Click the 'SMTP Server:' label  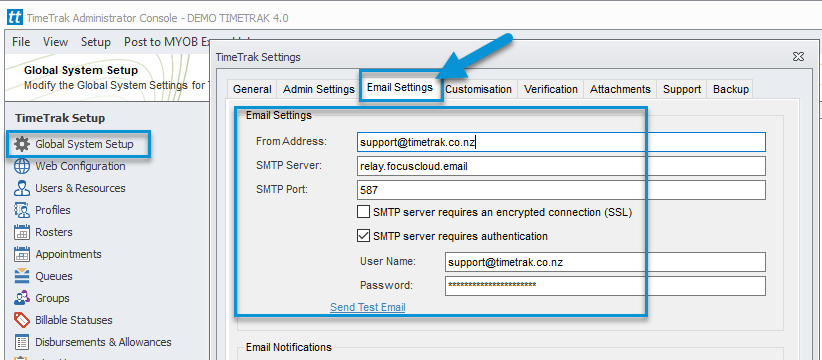pos(288,166)
